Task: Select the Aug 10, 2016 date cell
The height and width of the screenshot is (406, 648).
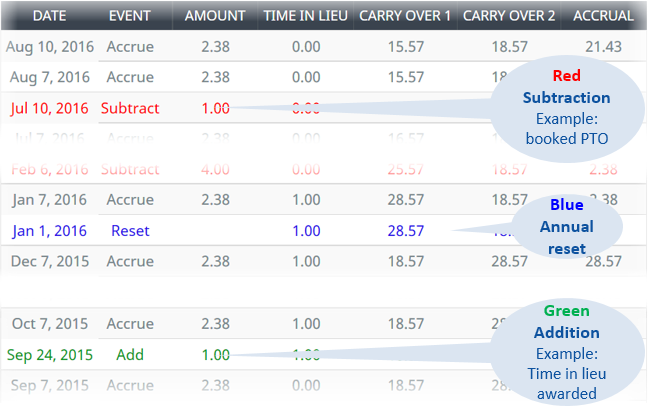Action: point(49,47)
